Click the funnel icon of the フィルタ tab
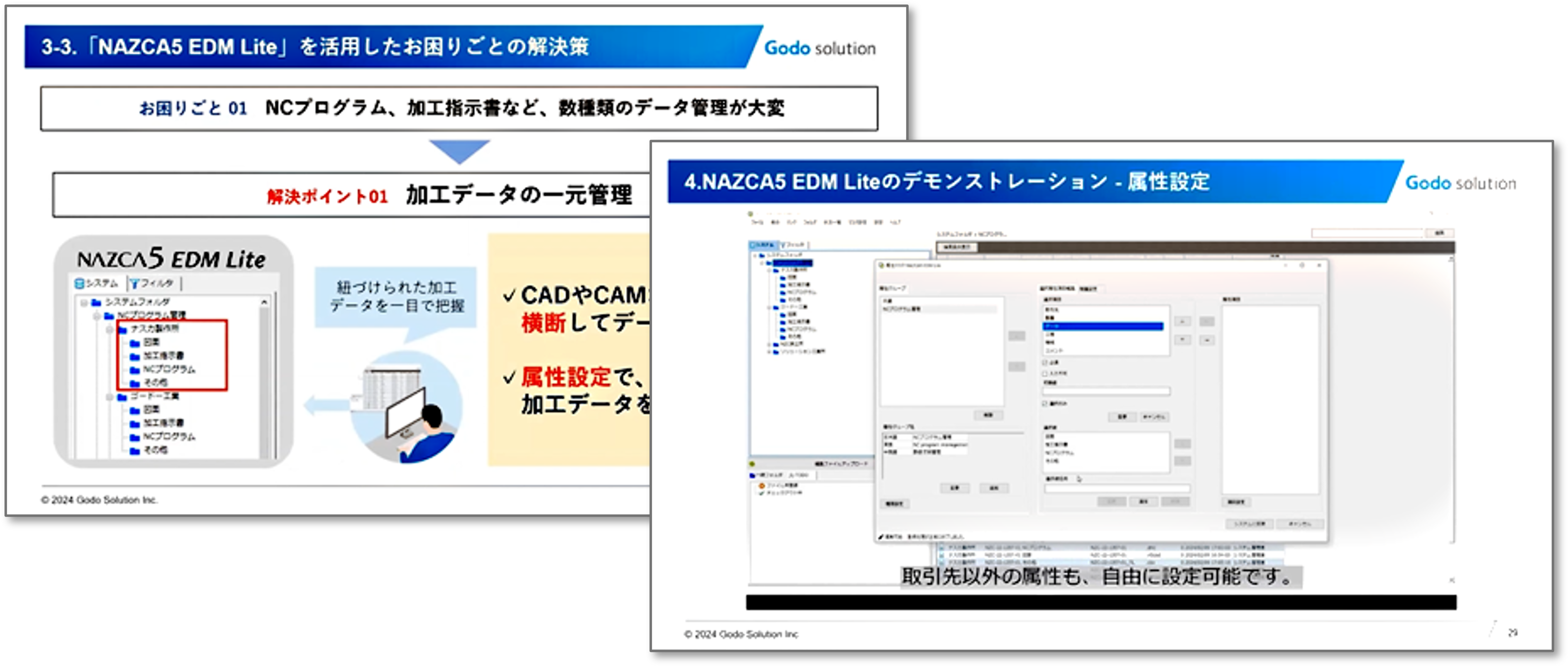This screenshot has height=666, width=1568. click(x=134, y=284)
